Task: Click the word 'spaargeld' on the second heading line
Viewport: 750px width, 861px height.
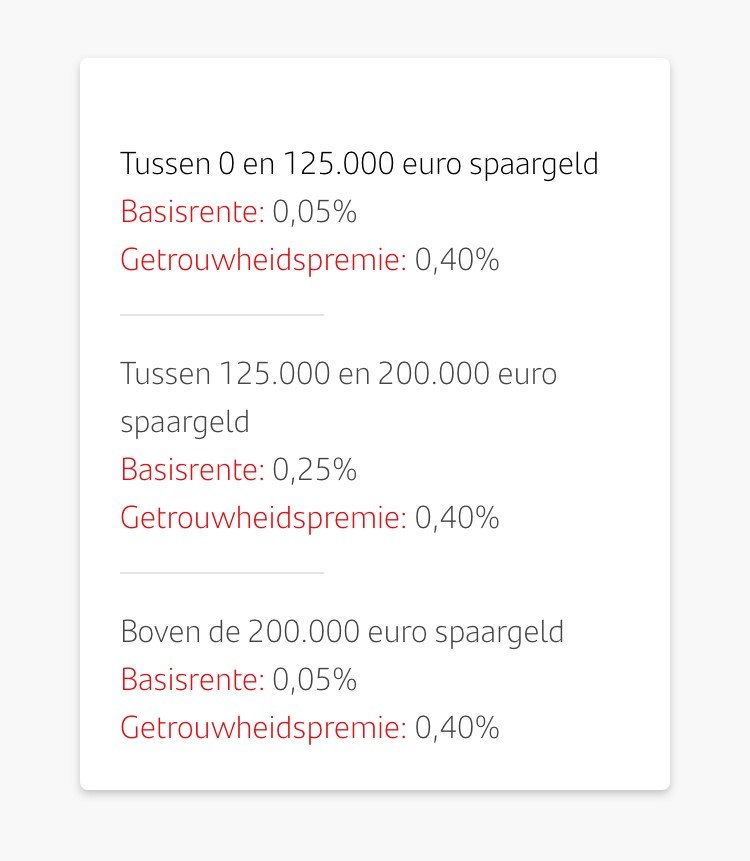Action: [x=185, y=423]
